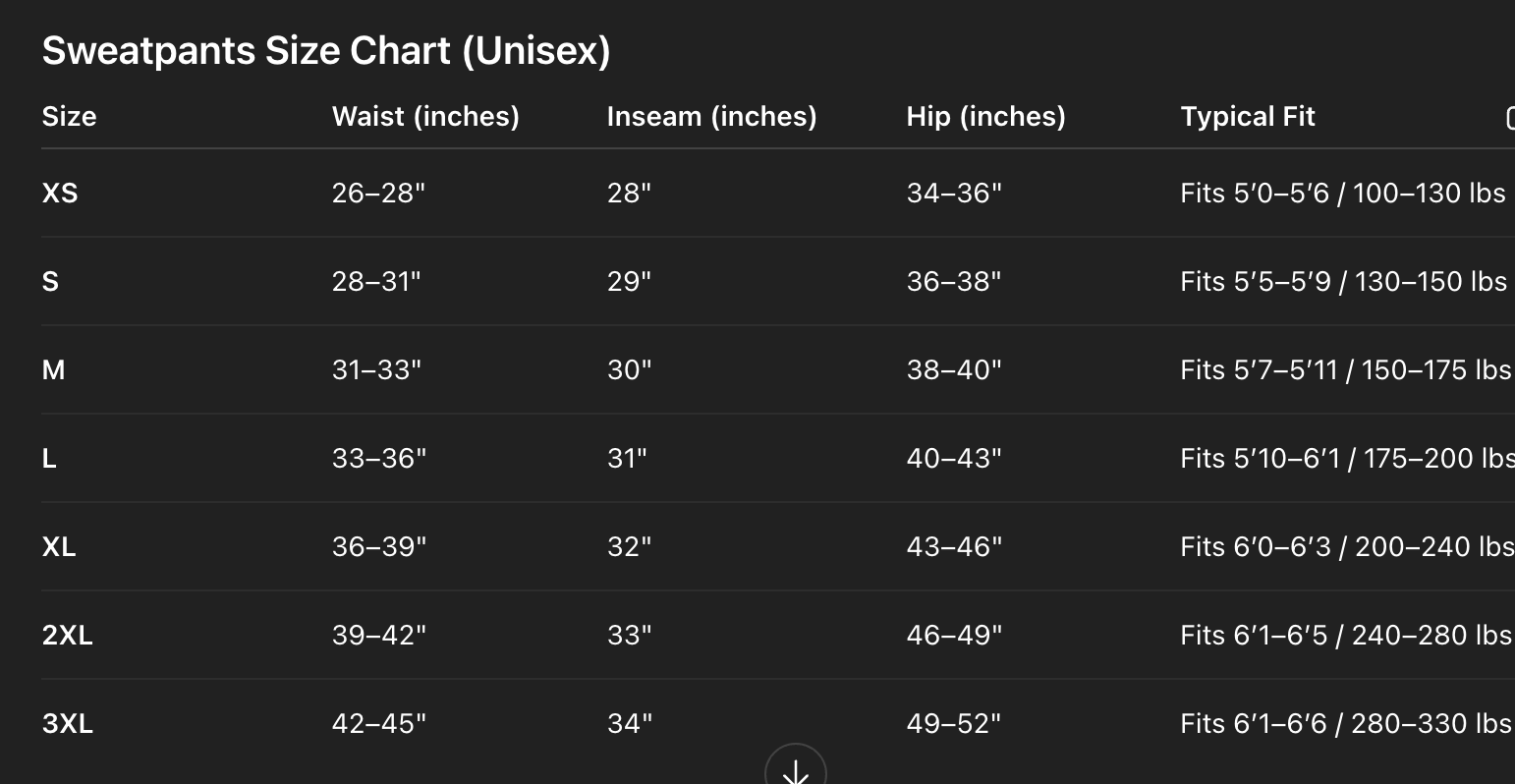Click the 3XL waist value 42–45"
The width and height of the screenshot is (1515, 784).
[x=379, y=723]
